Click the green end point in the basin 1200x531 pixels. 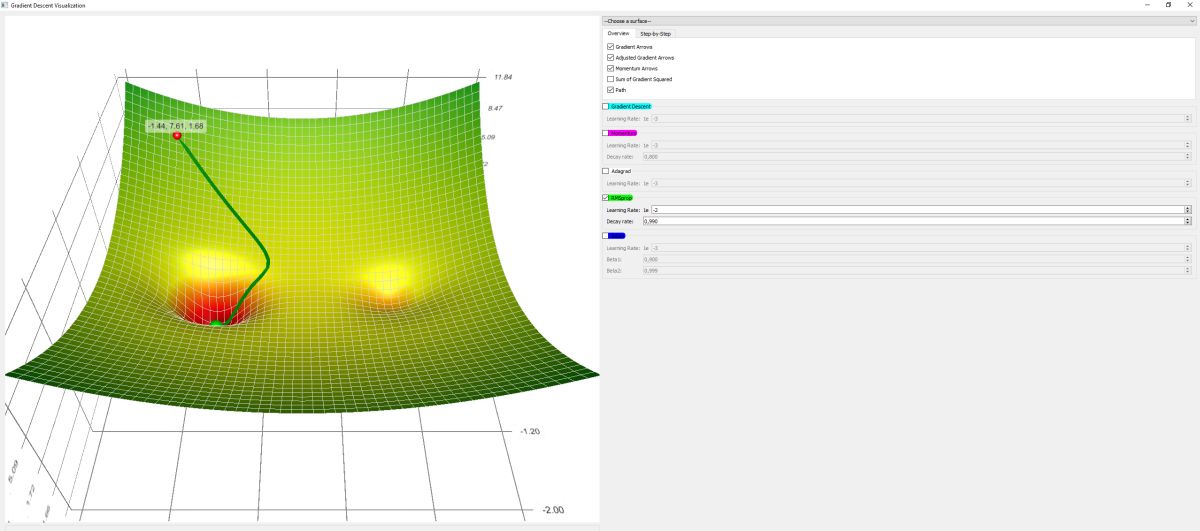pos(216,324)
